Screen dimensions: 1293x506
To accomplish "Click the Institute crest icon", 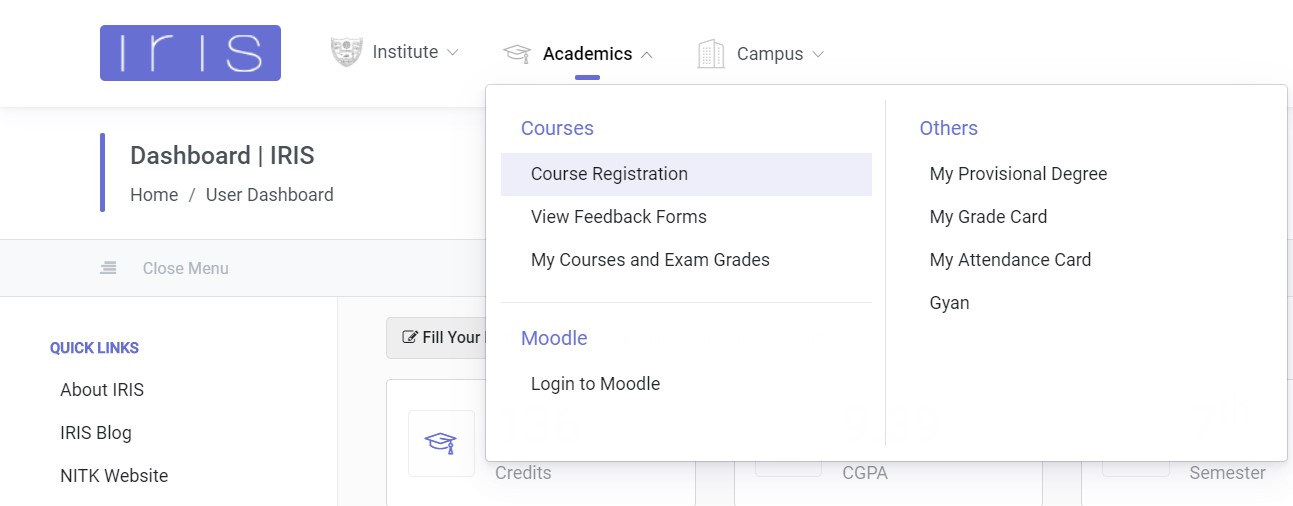I will point(346,52).
